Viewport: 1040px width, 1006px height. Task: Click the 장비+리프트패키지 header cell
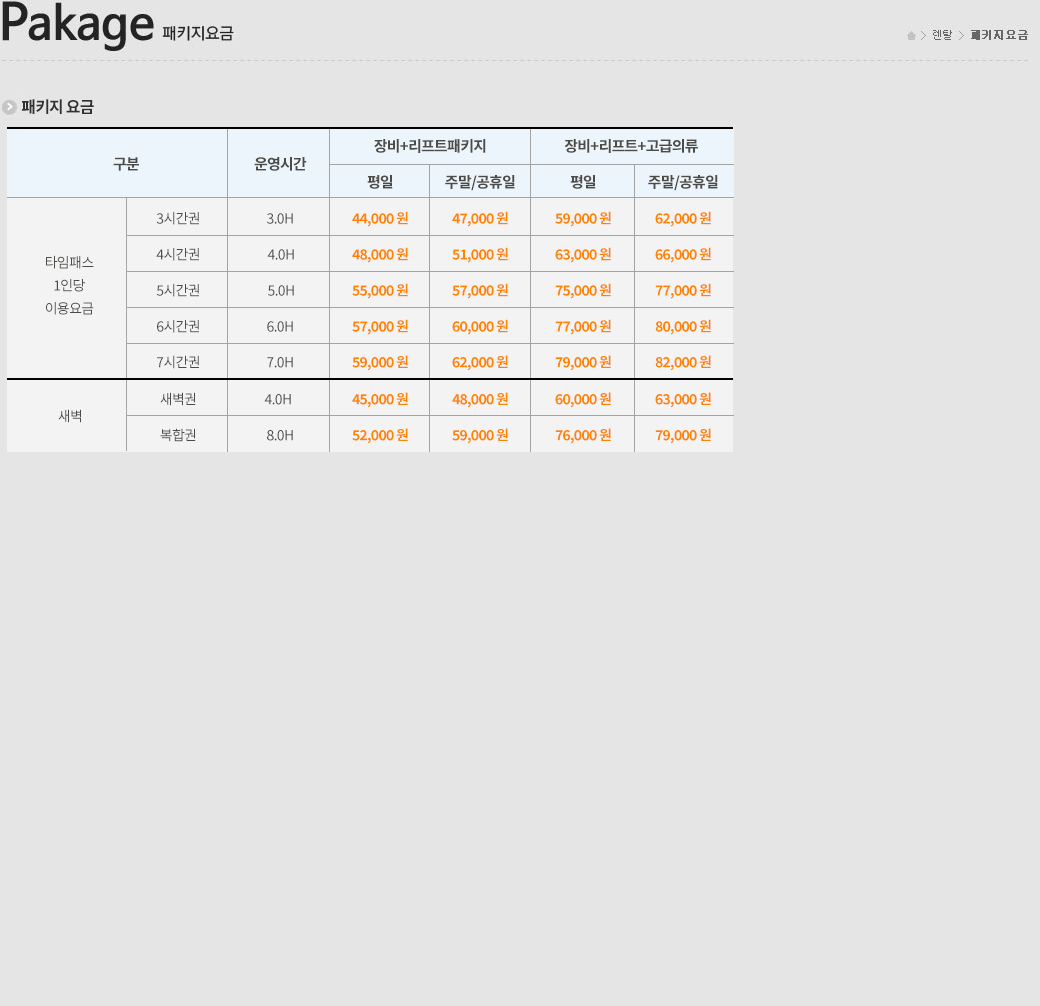point(430,146)
